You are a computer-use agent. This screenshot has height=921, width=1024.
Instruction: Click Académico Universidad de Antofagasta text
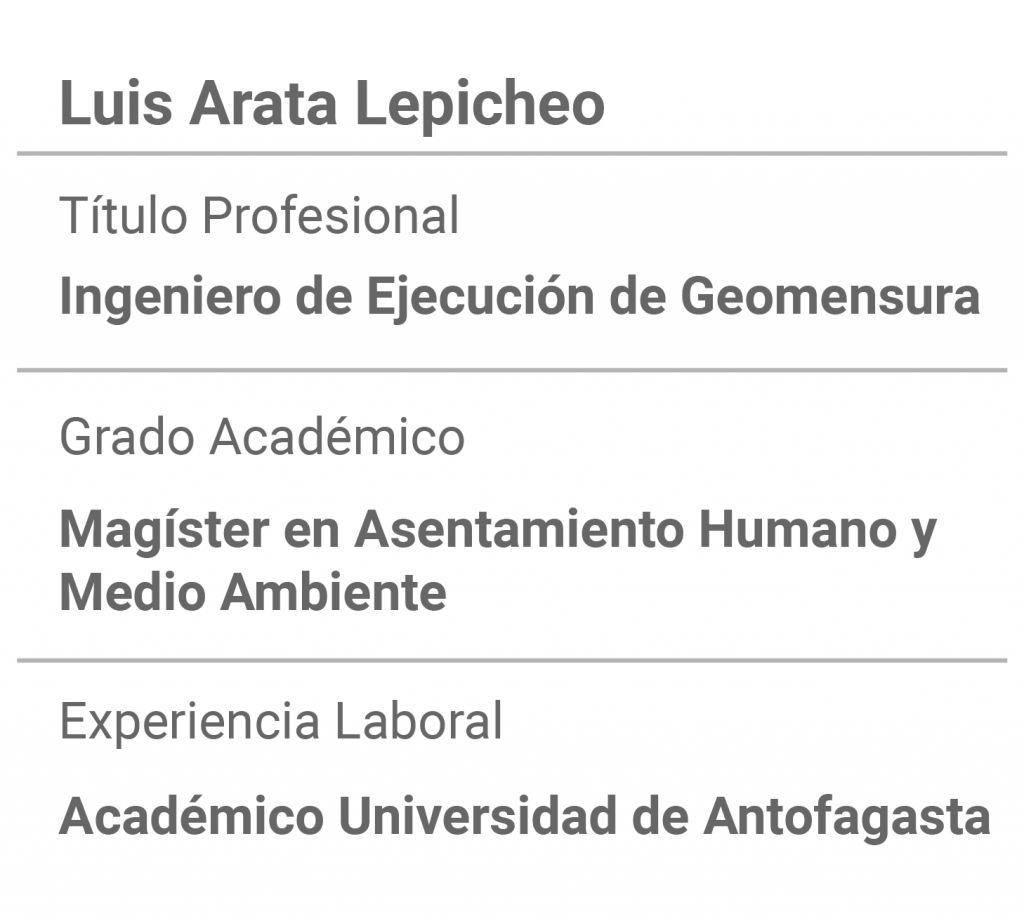(525, 816)
